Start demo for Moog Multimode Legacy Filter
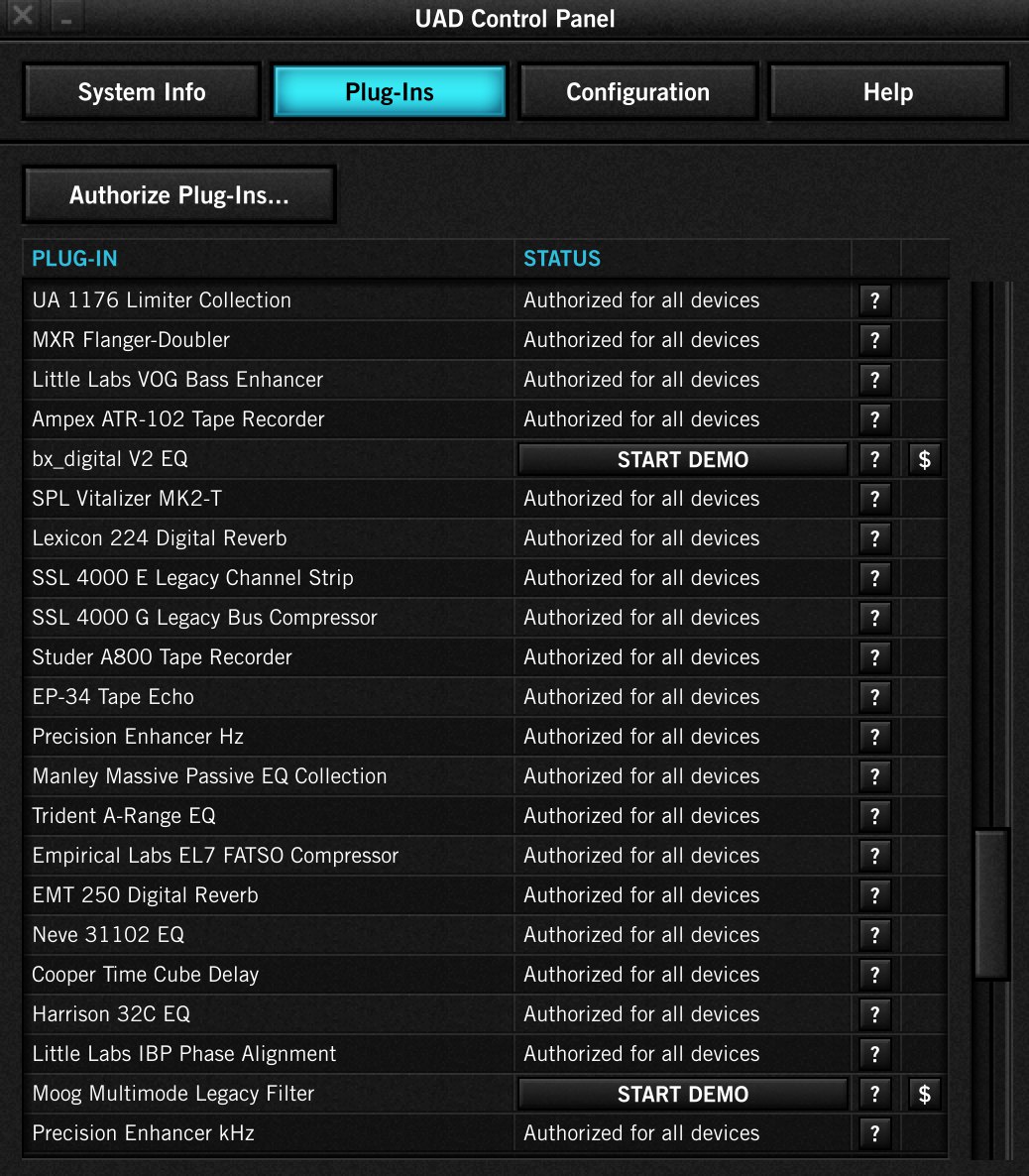Viewport: 1029px width, 1176px height. point(682,1095)
